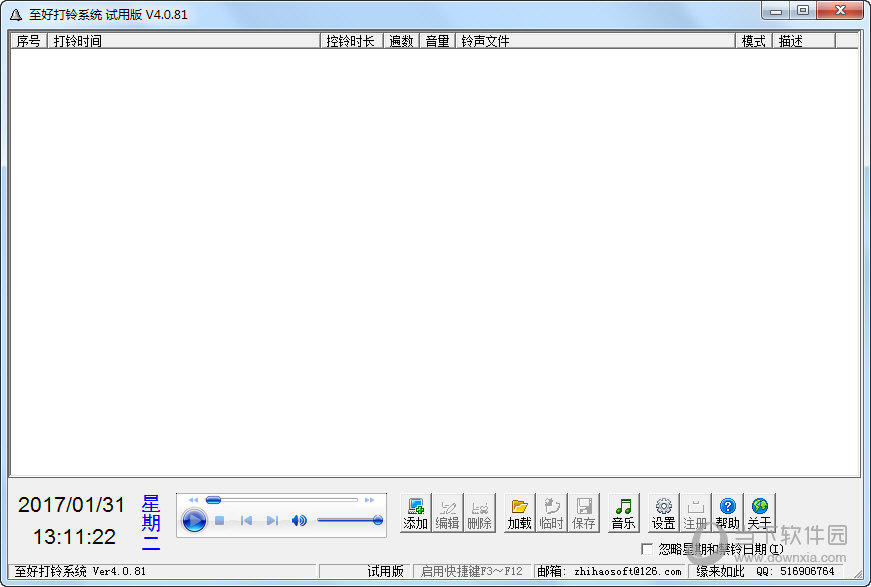The height and width of the screenshot is (587, 871).
Task: Click the date 2017/01/31 display
Action: [x=72, y=505]
